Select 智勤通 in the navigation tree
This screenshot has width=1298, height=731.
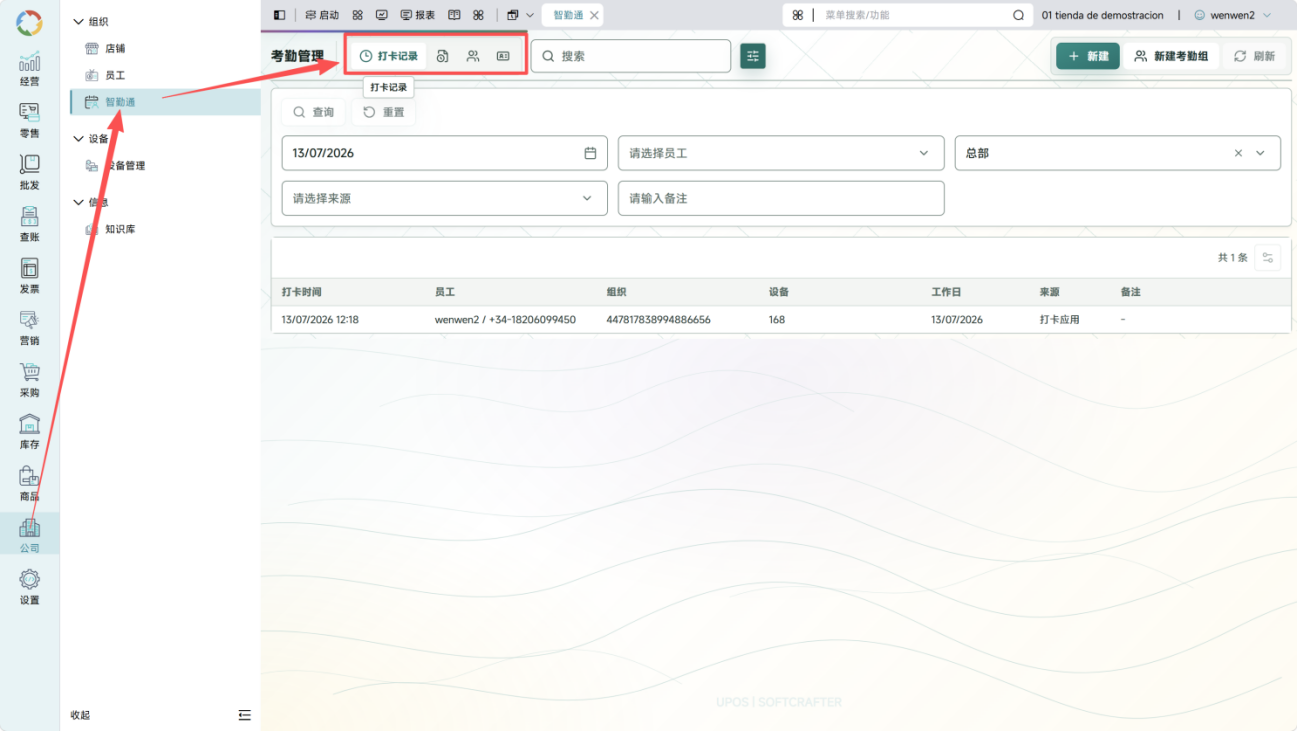(x=165, y=102)
